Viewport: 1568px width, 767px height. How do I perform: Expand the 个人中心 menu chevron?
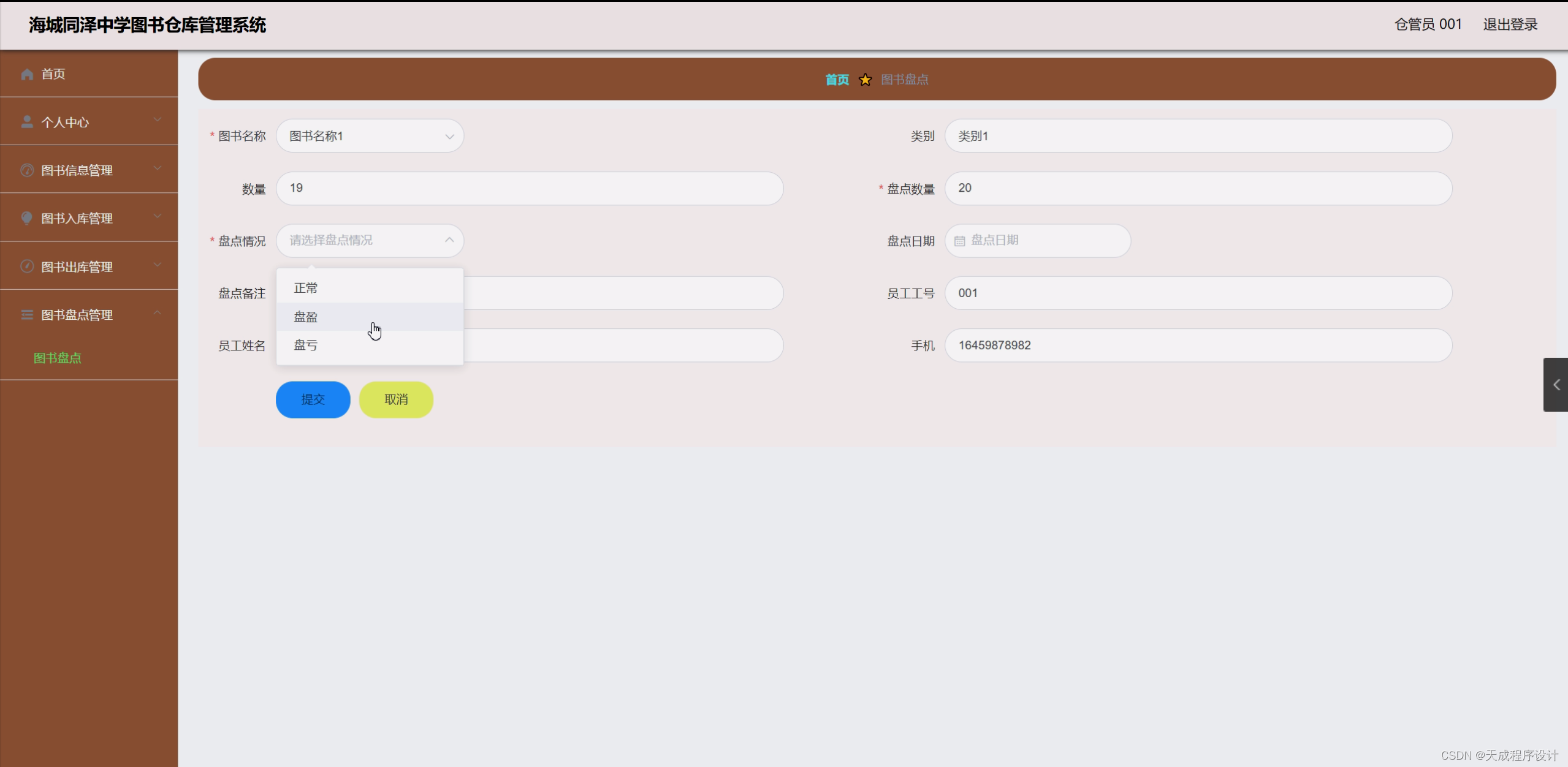point(158,120)
